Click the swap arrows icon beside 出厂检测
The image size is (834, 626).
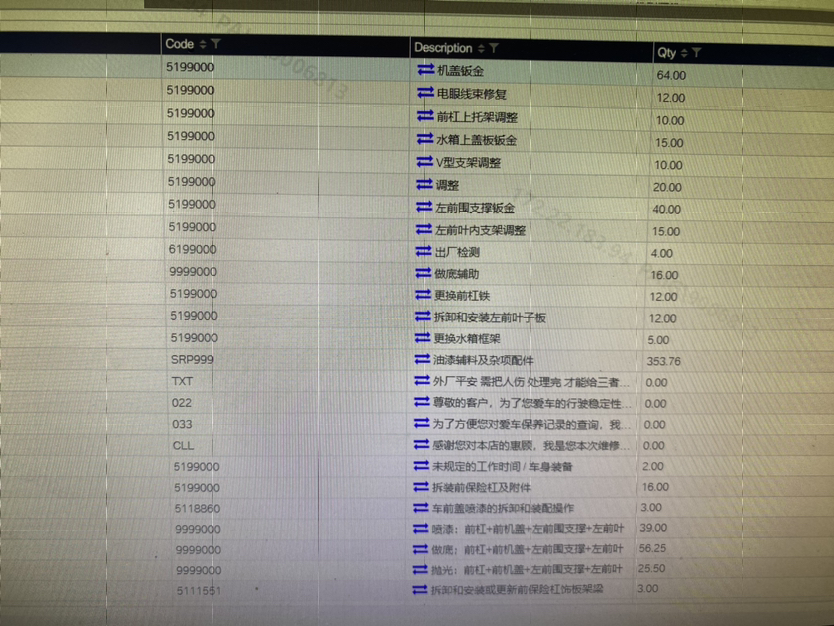tap(423, 251)
